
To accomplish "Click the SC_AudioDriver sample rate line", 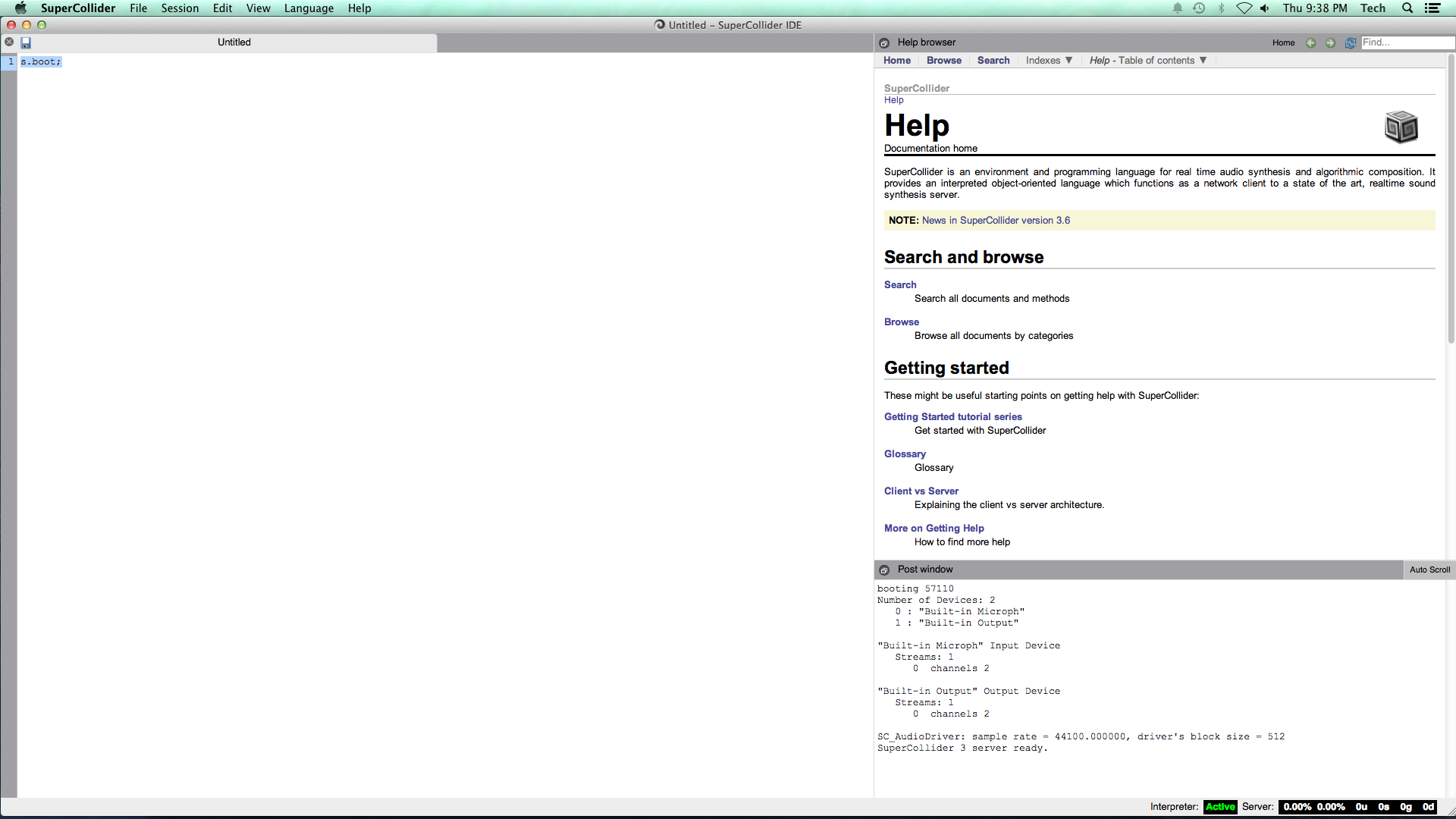I will 1081,737.
